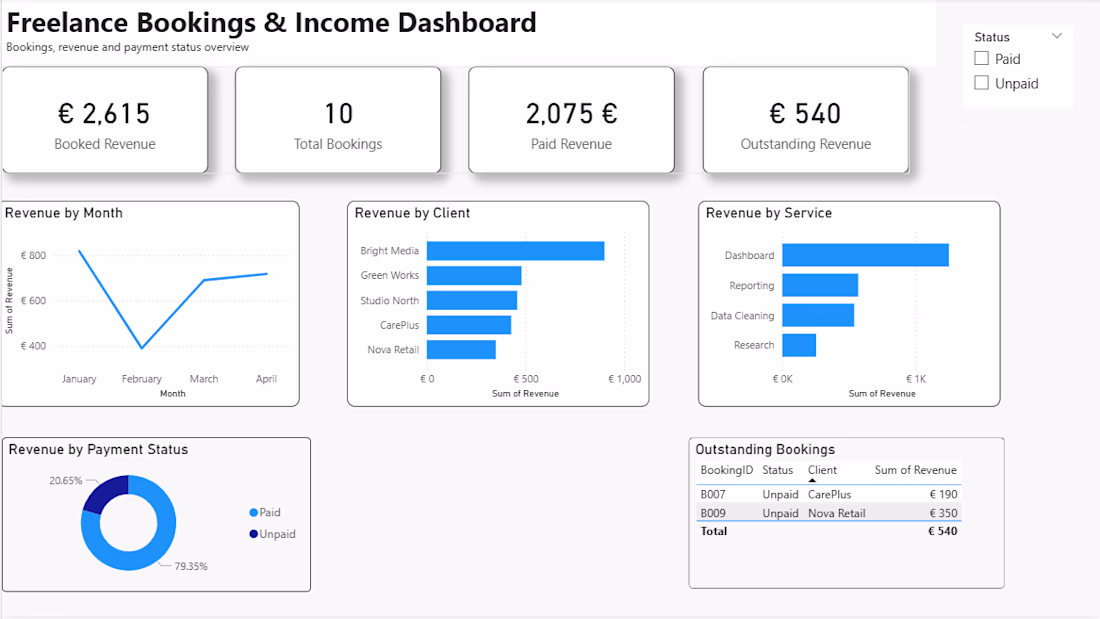Viewport: 1100px width, 619px height.
Task: Click the Revenue by Service chart title
Action: point(769,213)
